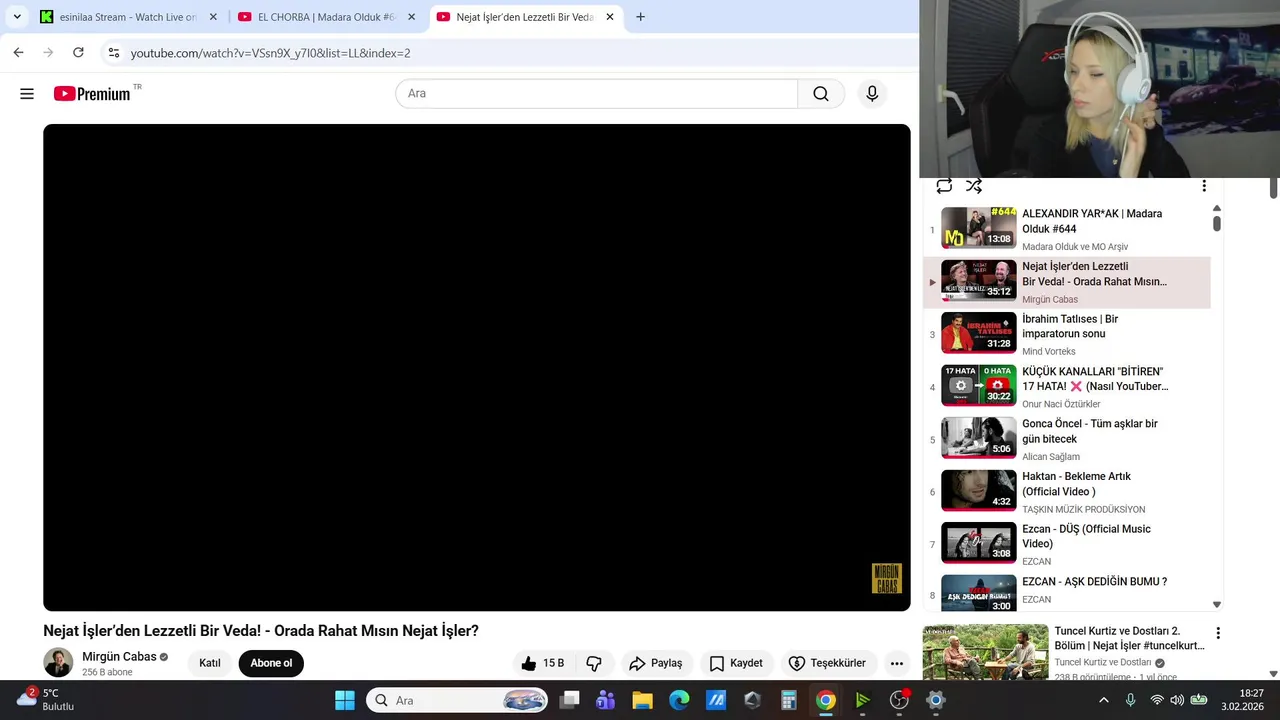The image size is (1280, 720).
Task: Select Ezcan DÜŞ Official Music Video
Action: [x=1066, y=544]
